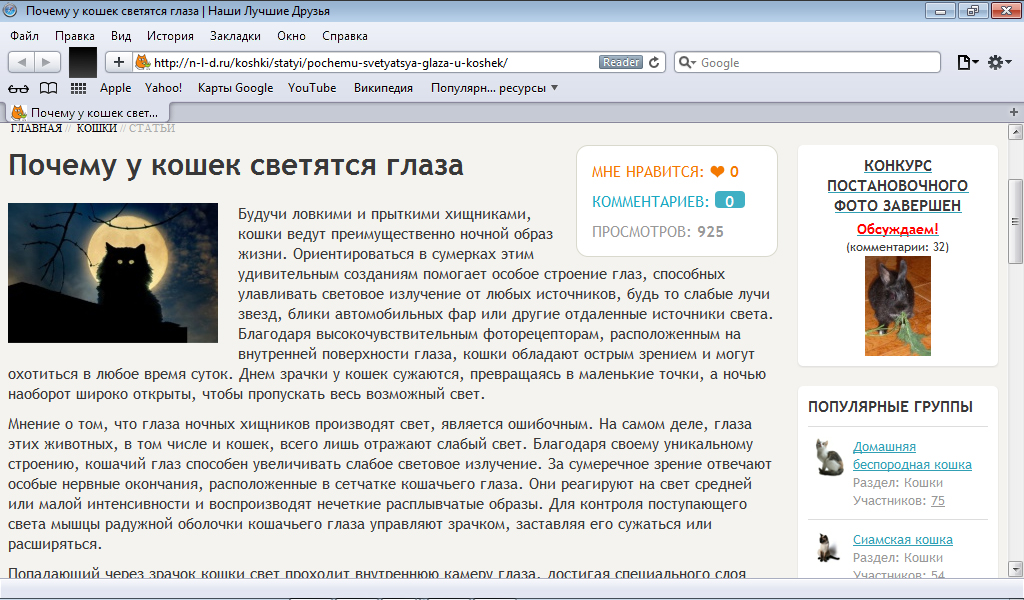Open Reader view for this page
The width and height of the screenshot is (1024, 600).
click(620, 62)
